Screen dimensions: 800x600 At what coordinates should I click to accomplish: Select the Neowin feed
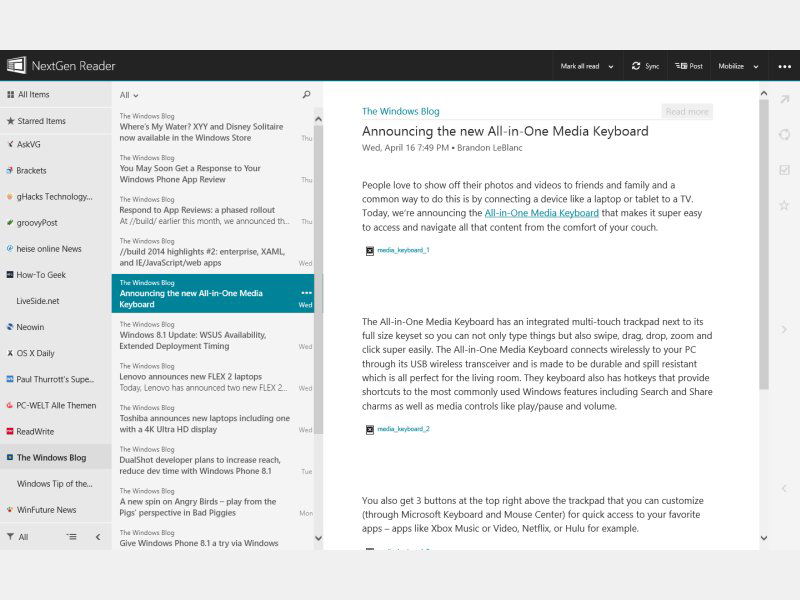(x=56, y=327)
